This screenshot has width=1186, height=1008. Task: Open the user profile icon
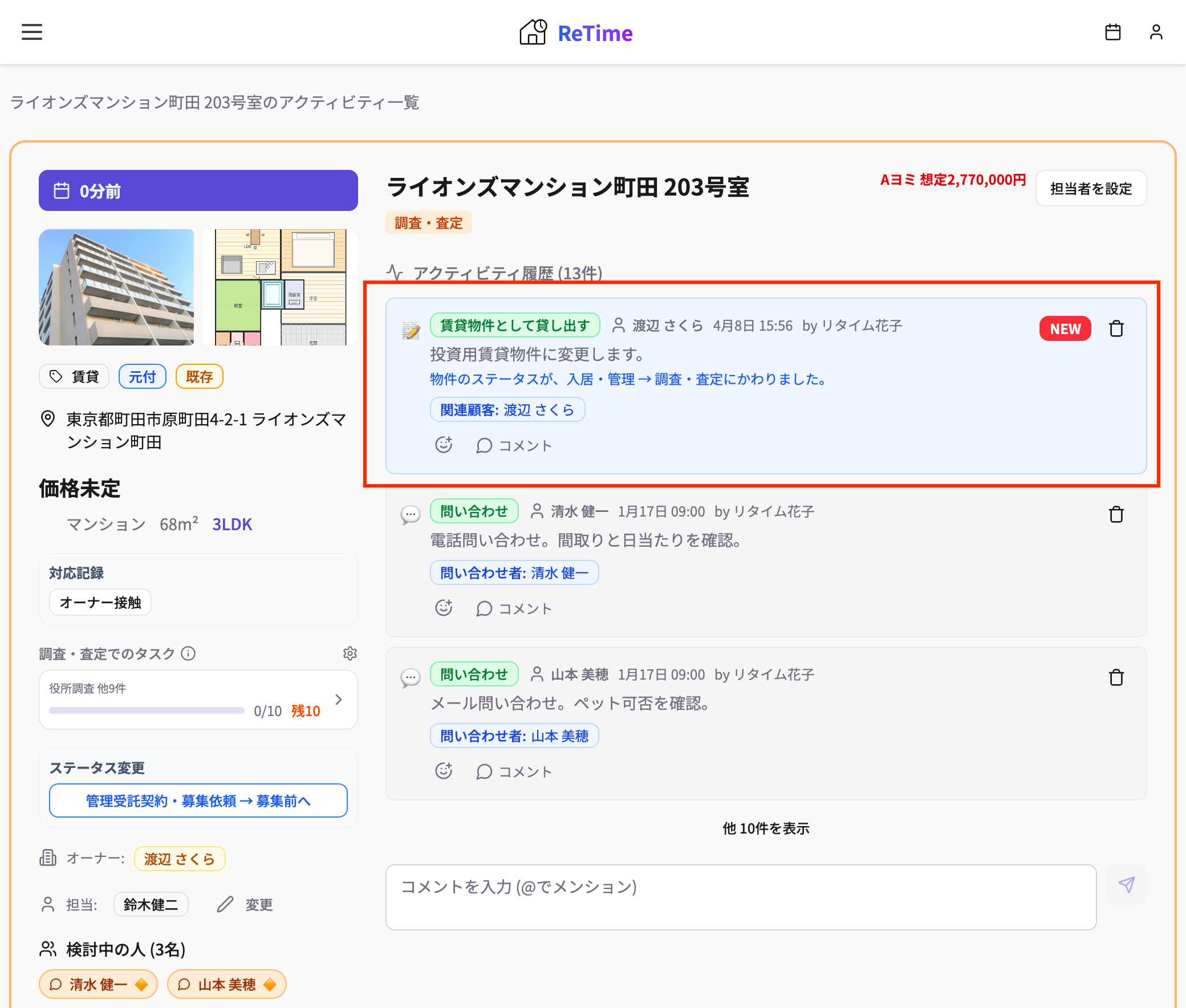tap(1156, 32)
